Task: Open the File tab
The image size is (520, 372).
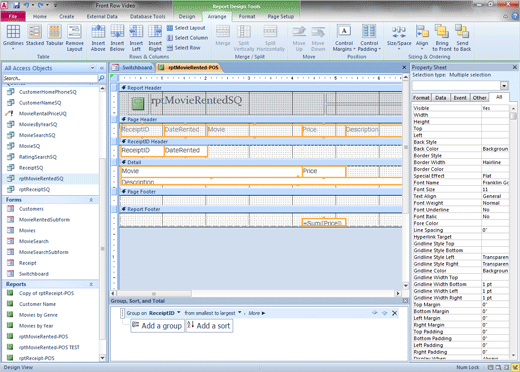Action: pyautogui.click(x=13, y=16)
